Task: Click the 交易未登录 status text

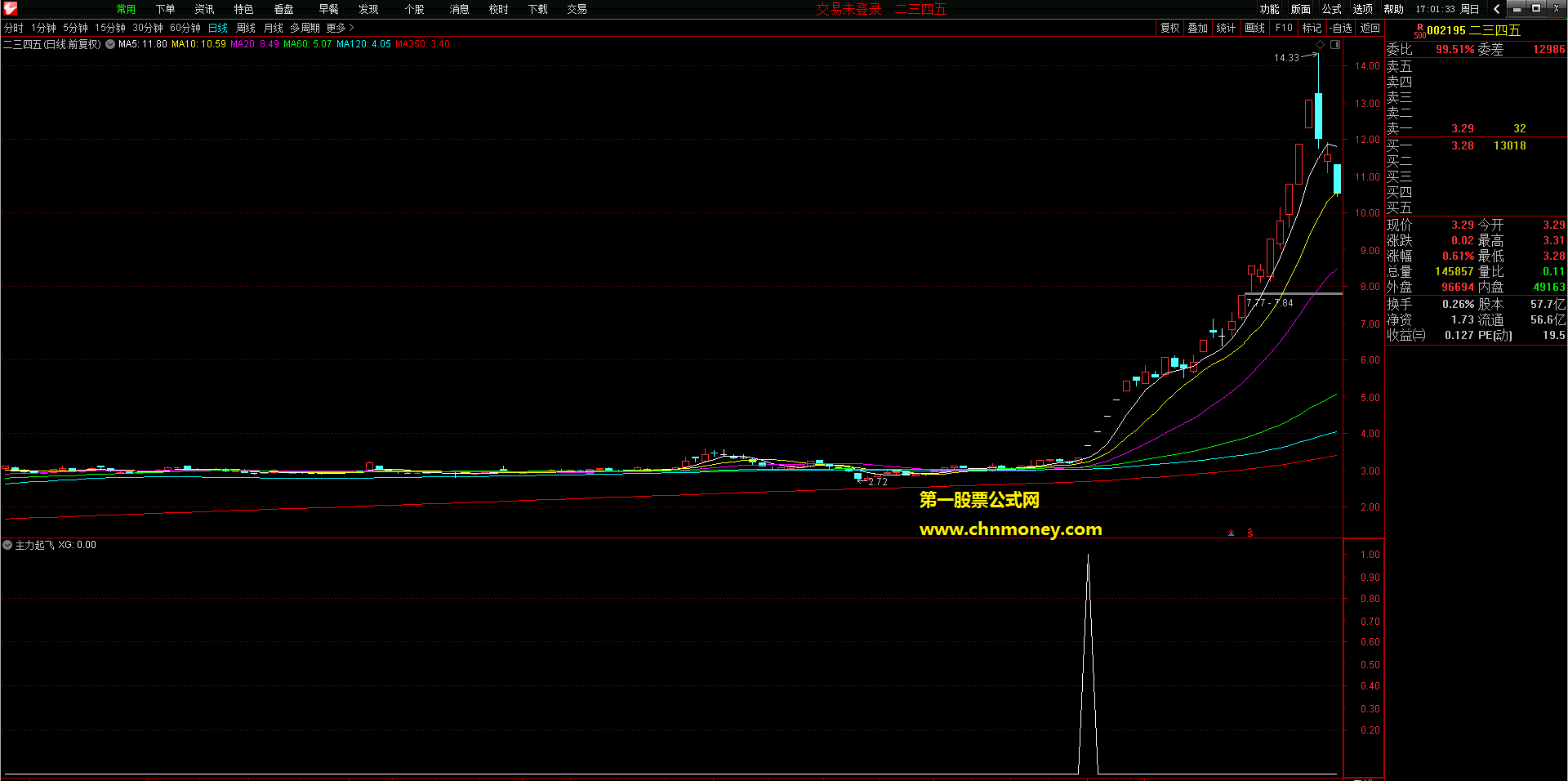Action: 849,9
